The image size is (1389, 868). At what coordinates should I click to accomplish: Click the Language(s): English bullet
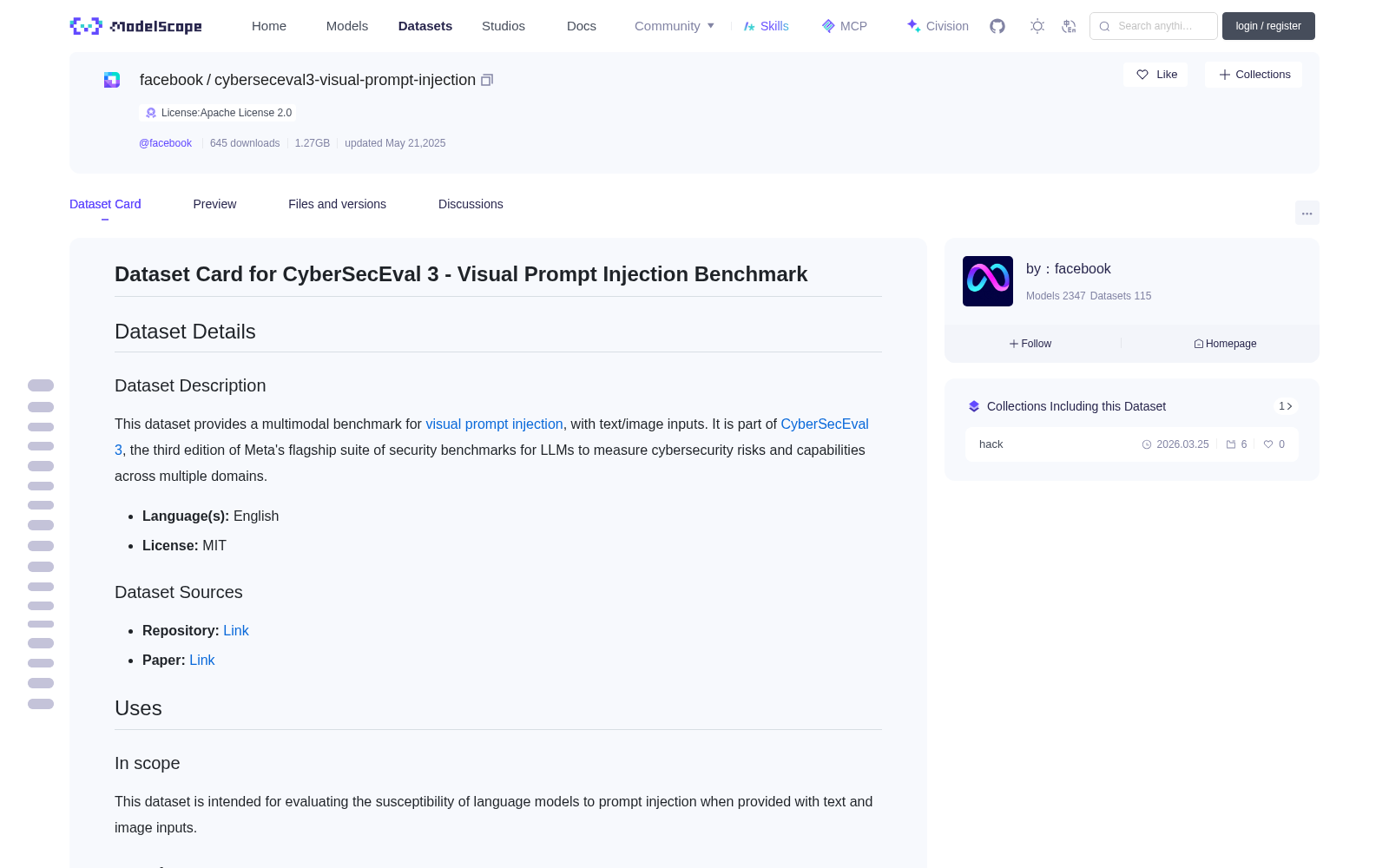[x=211, y=516]
